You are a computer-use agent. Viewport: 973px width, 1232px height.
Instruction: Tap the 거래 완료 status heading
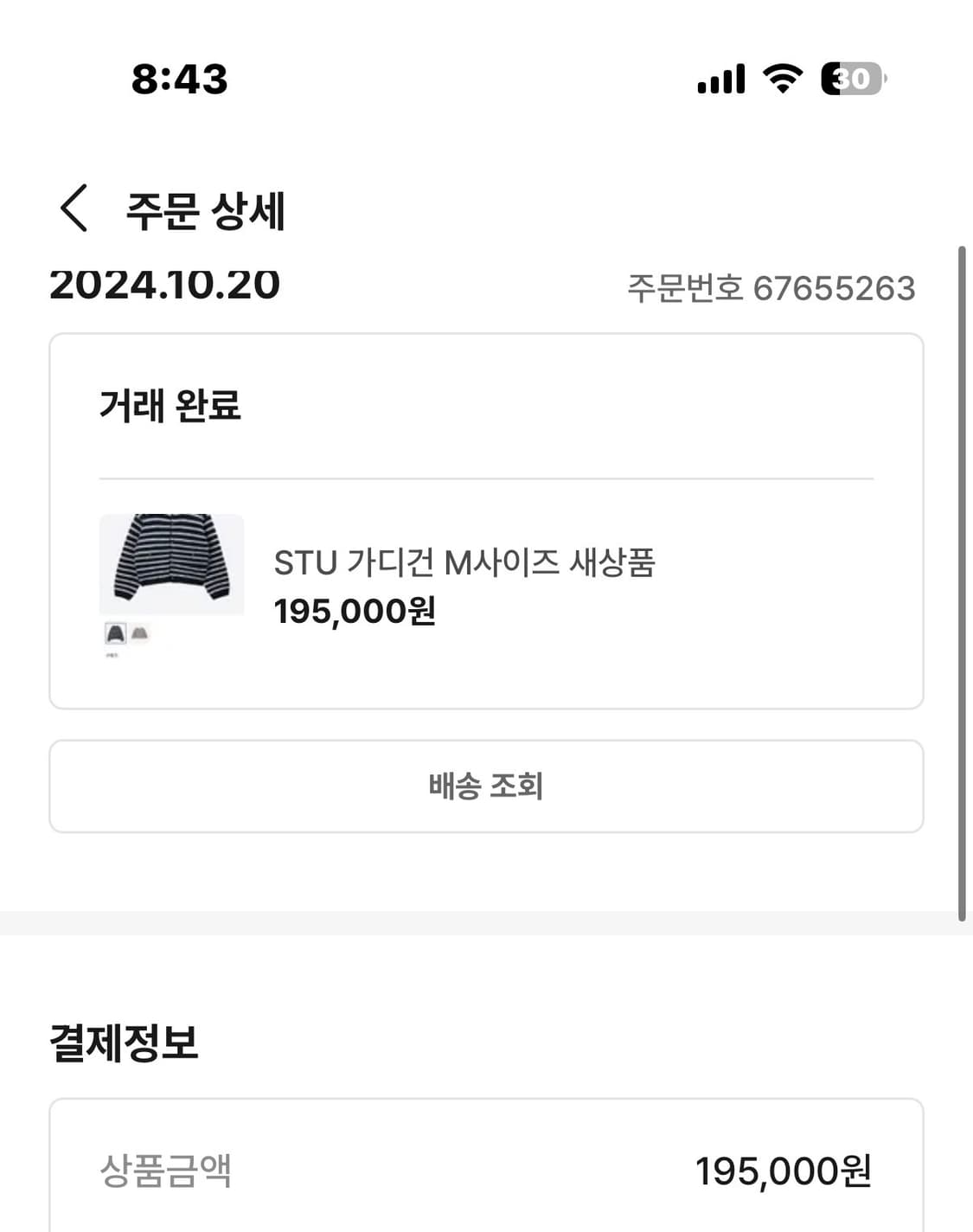pyautogui.click(x=170, y=405)
